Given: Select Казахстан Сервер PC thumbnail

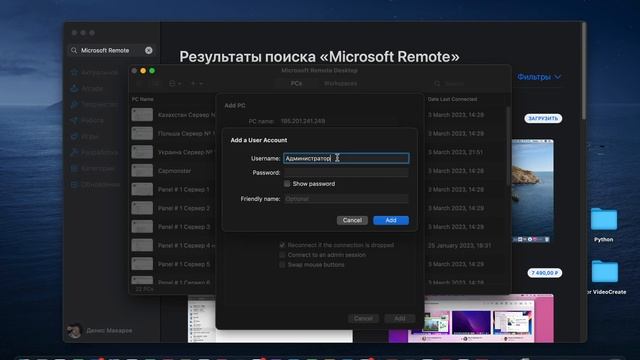Looking at the screenshot, I should [142, 115].
